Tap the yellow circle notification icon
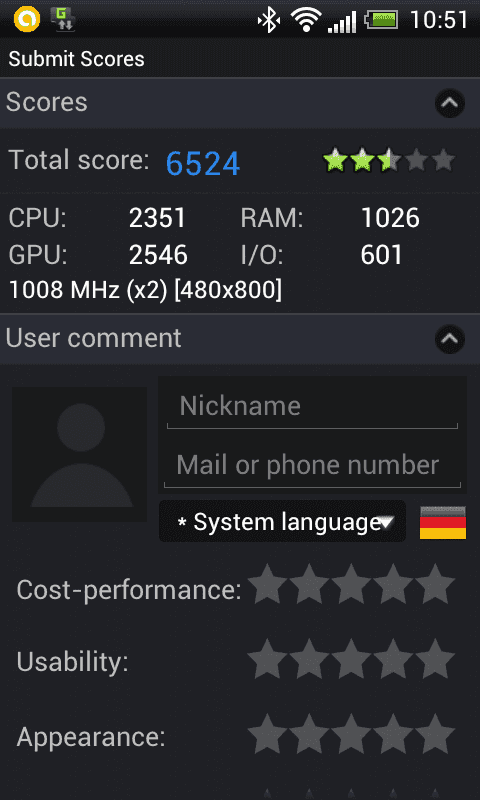 (x=27, y=19)
